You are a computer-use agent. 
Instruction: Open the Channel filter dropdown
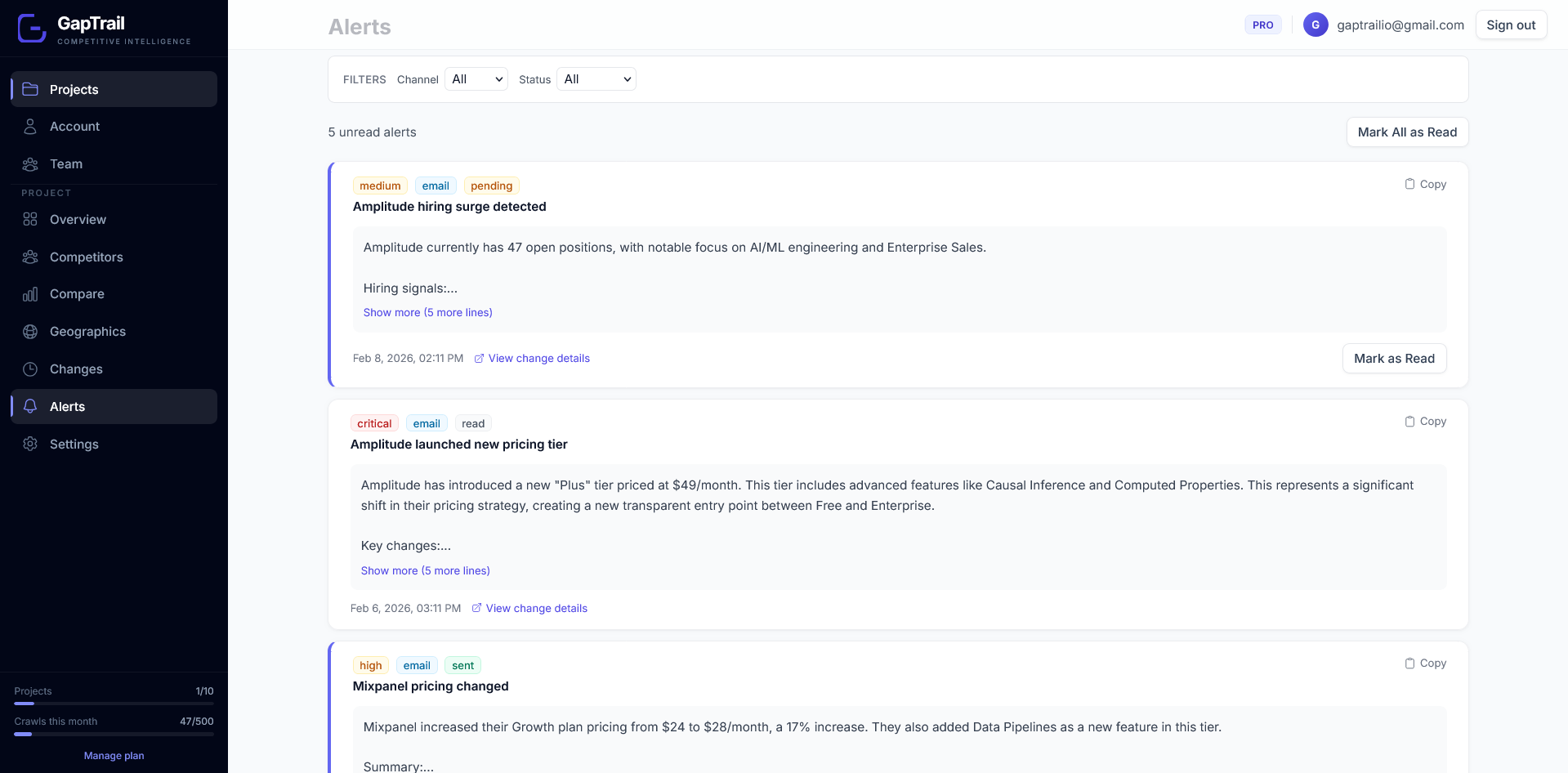[x=476, y=79]
